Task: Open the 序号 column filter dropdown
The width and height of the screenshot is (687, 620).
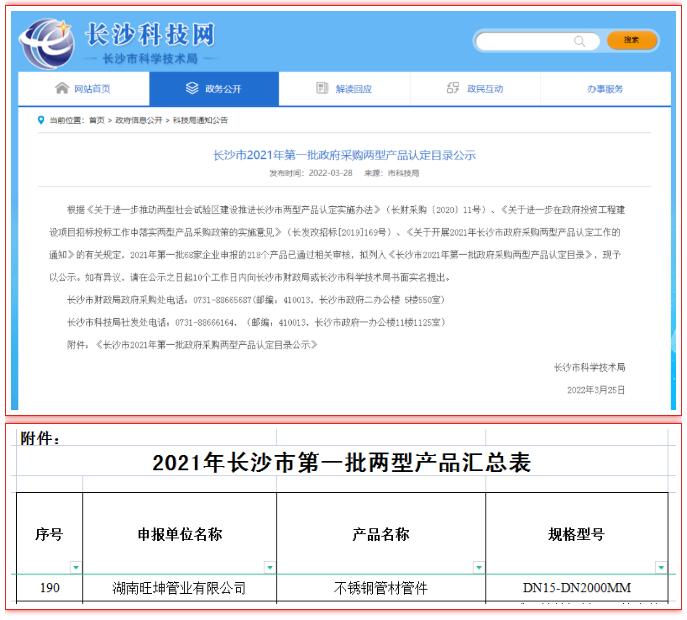Action: pos(76,568)
